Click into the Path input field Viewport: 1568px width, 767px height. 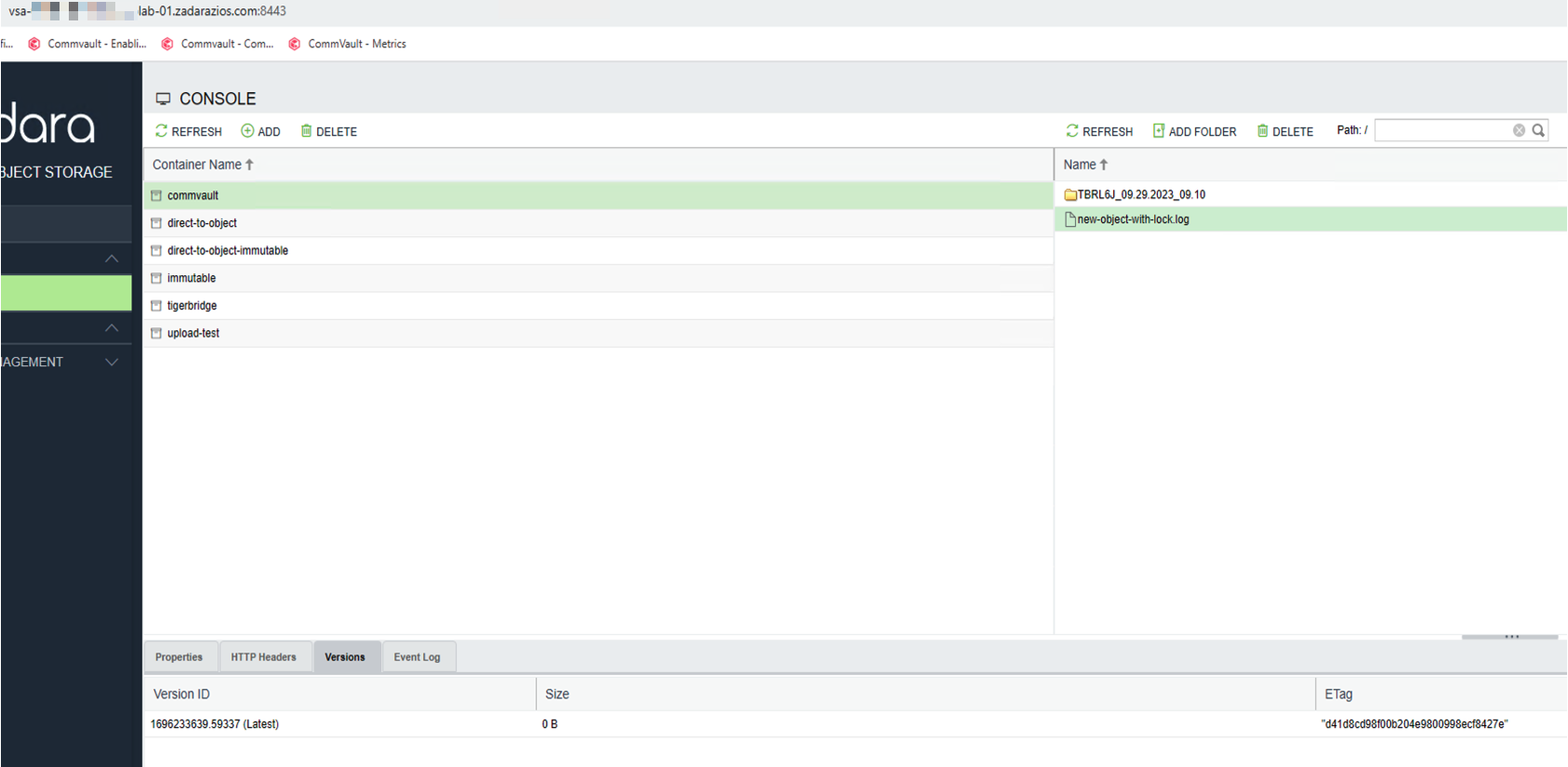pyautogui.click(x=1442, y=130)
